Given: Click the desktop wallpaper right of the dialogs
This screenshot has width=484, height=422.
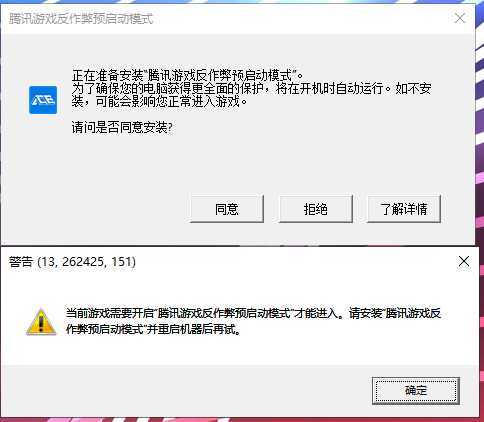Looking at the screenshot, I should (480, 133).
